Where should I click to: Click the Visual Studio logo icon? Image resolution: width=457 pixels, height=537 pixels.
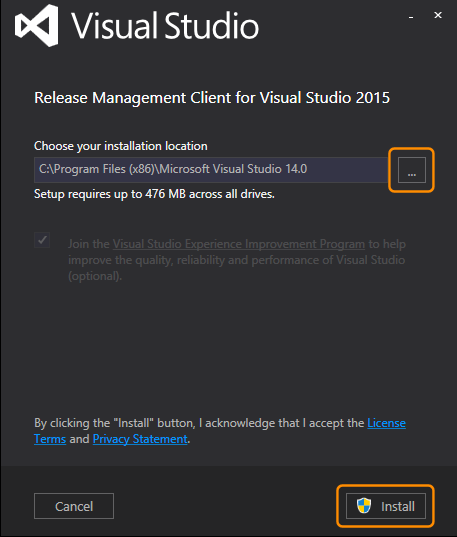tap(36, 25)
